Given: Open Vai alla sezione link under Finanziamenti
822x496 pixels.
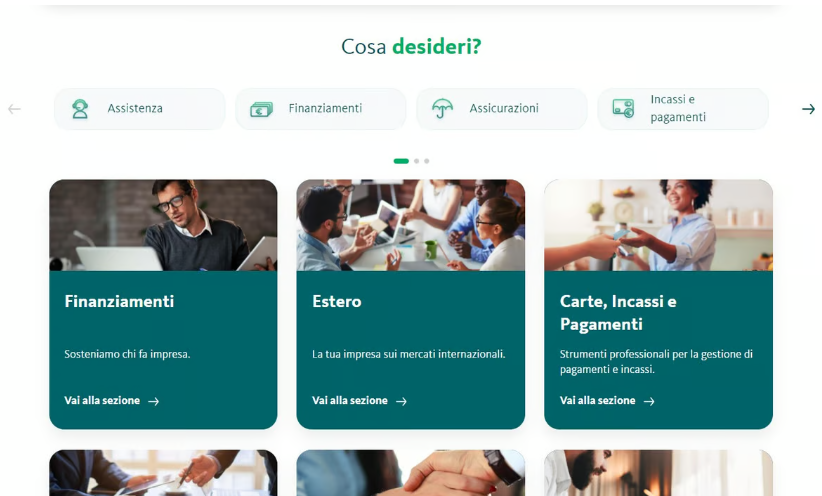Looking at the screenshot, I should tap(102, 401).
